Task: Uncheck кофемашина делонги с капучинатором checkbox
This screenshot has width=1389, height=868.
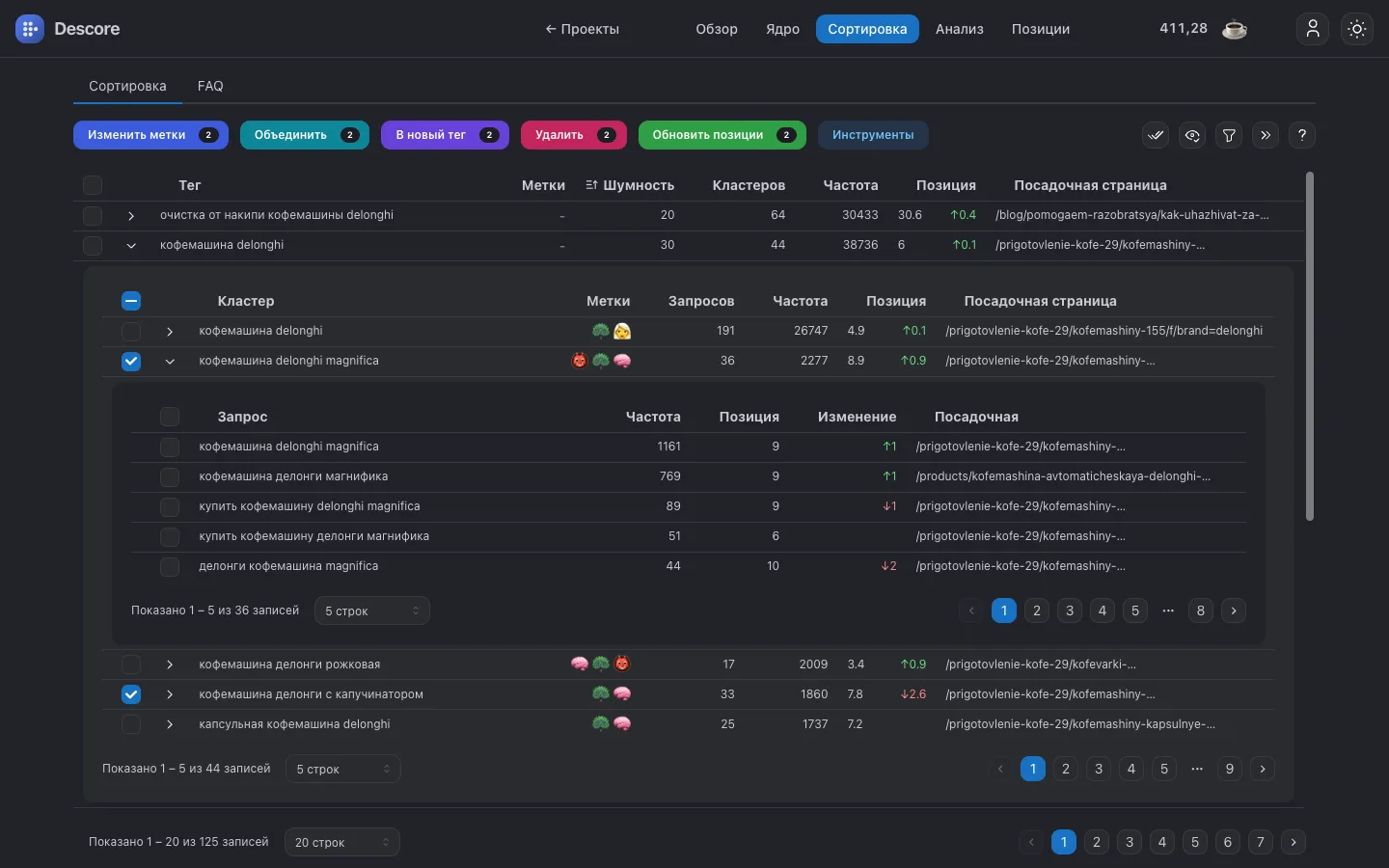Action: point(131,693)
